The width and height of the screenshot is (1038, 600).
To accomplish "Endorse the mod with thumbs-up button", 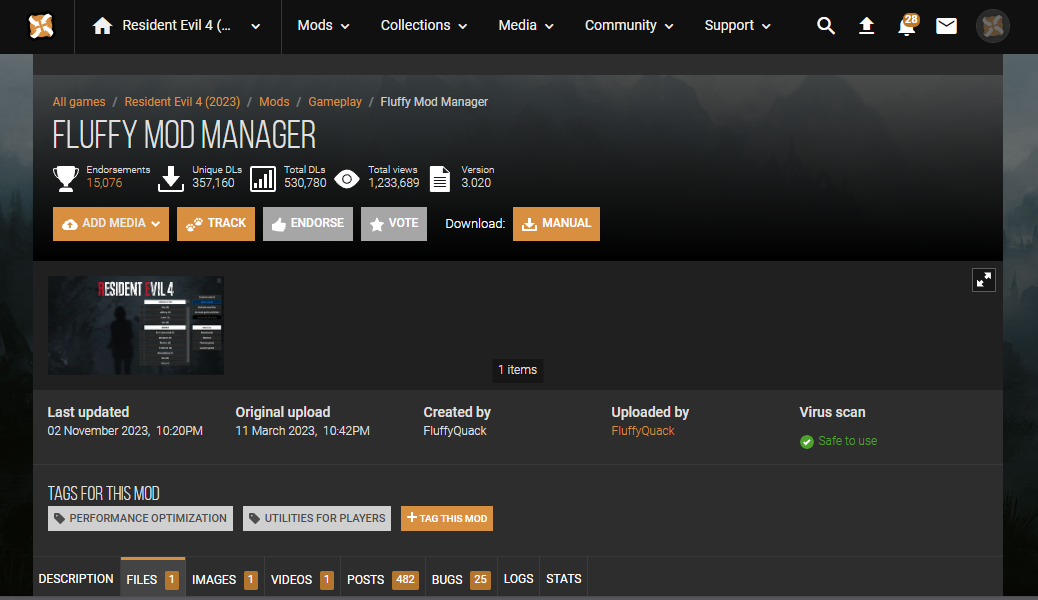I will 307,224.
